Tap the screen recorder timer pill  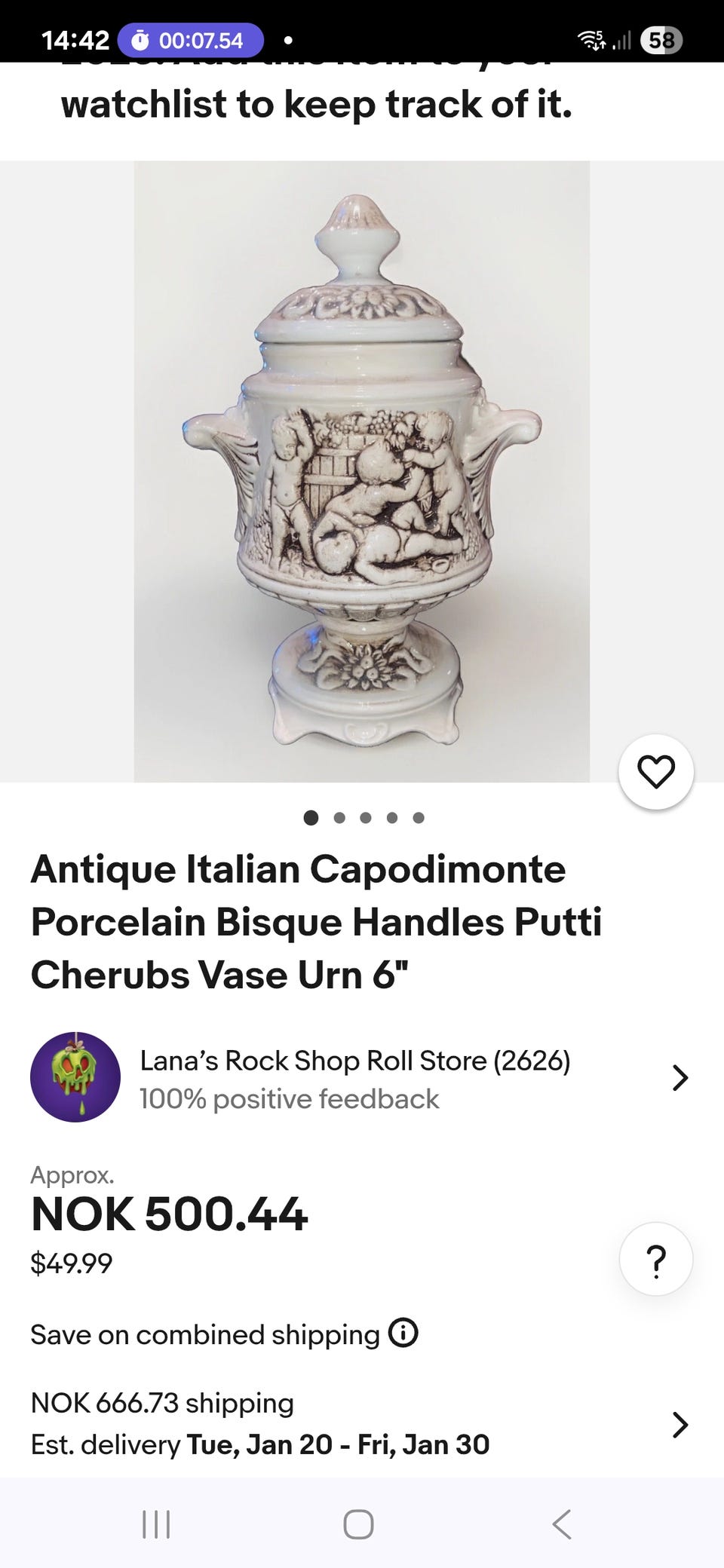pos(191,40)
